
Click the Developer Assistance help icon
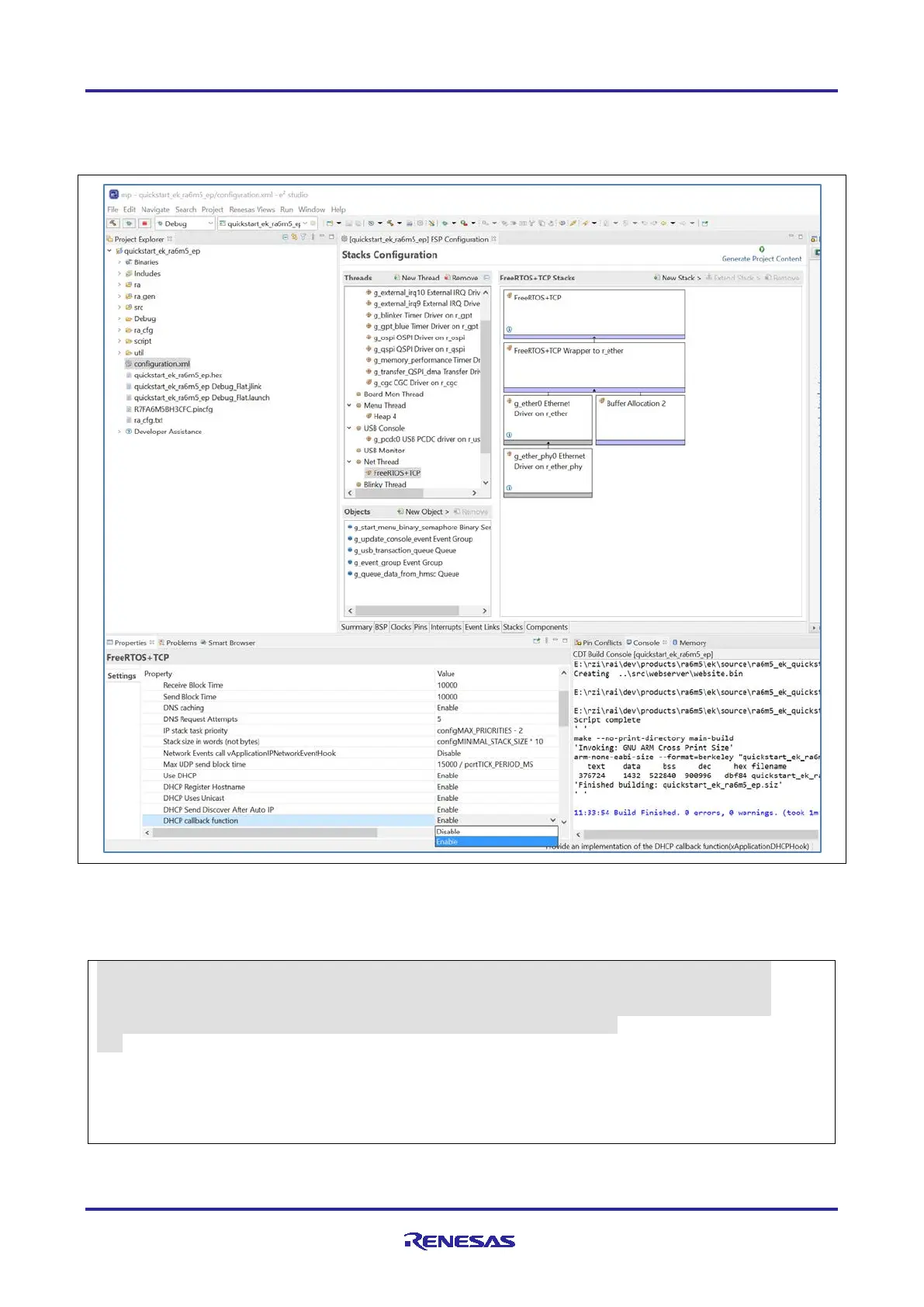pos(129,432)
